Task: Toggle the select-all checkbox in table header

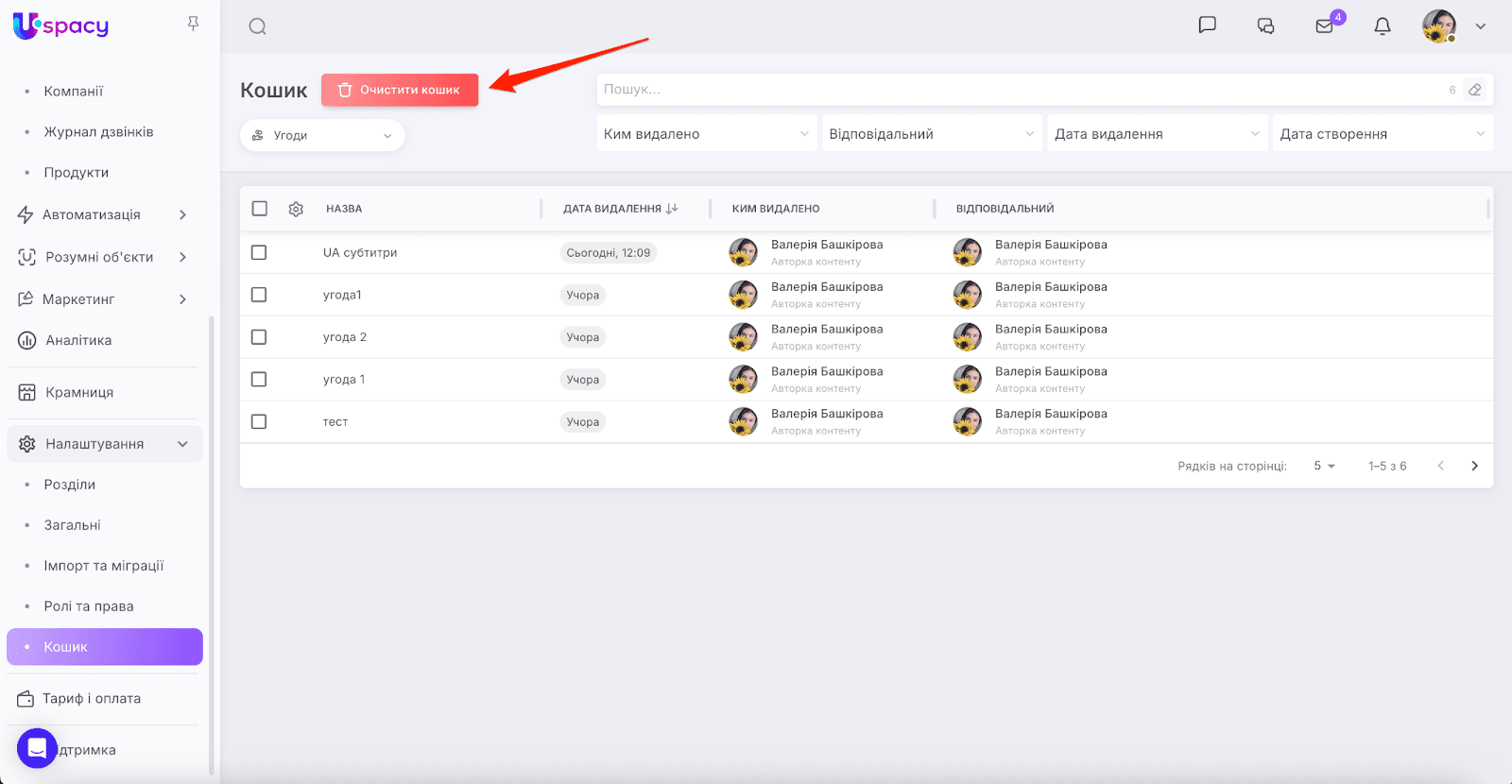Action: point(260,209)
